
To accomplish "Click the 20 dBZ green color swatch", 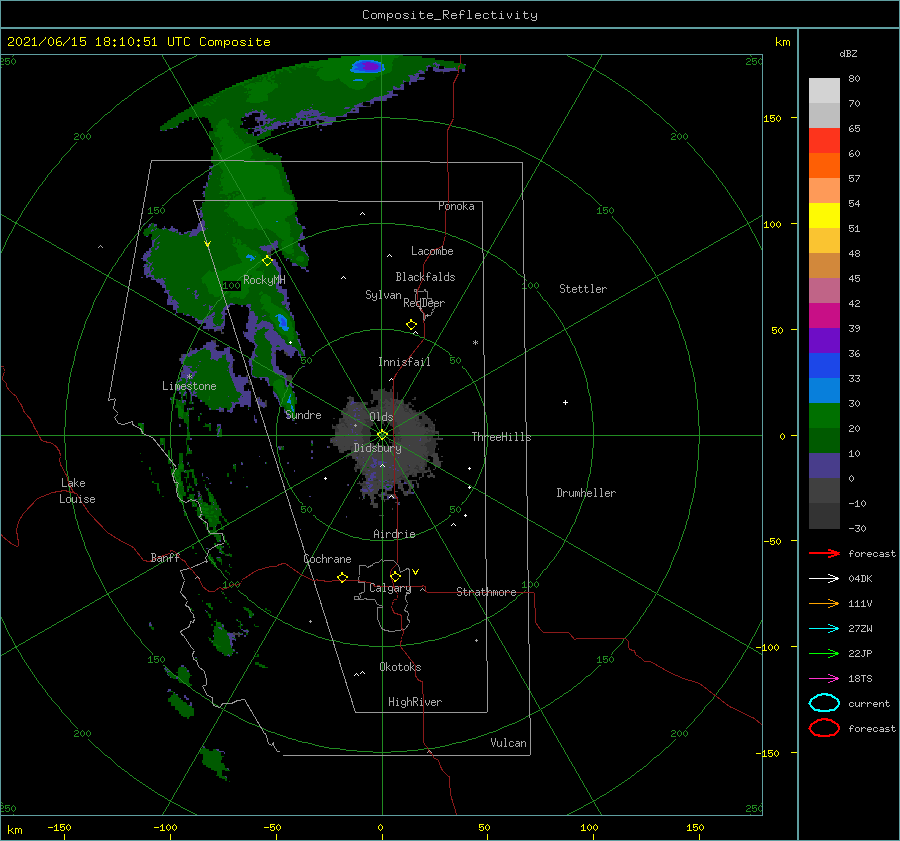I will 824,416.
